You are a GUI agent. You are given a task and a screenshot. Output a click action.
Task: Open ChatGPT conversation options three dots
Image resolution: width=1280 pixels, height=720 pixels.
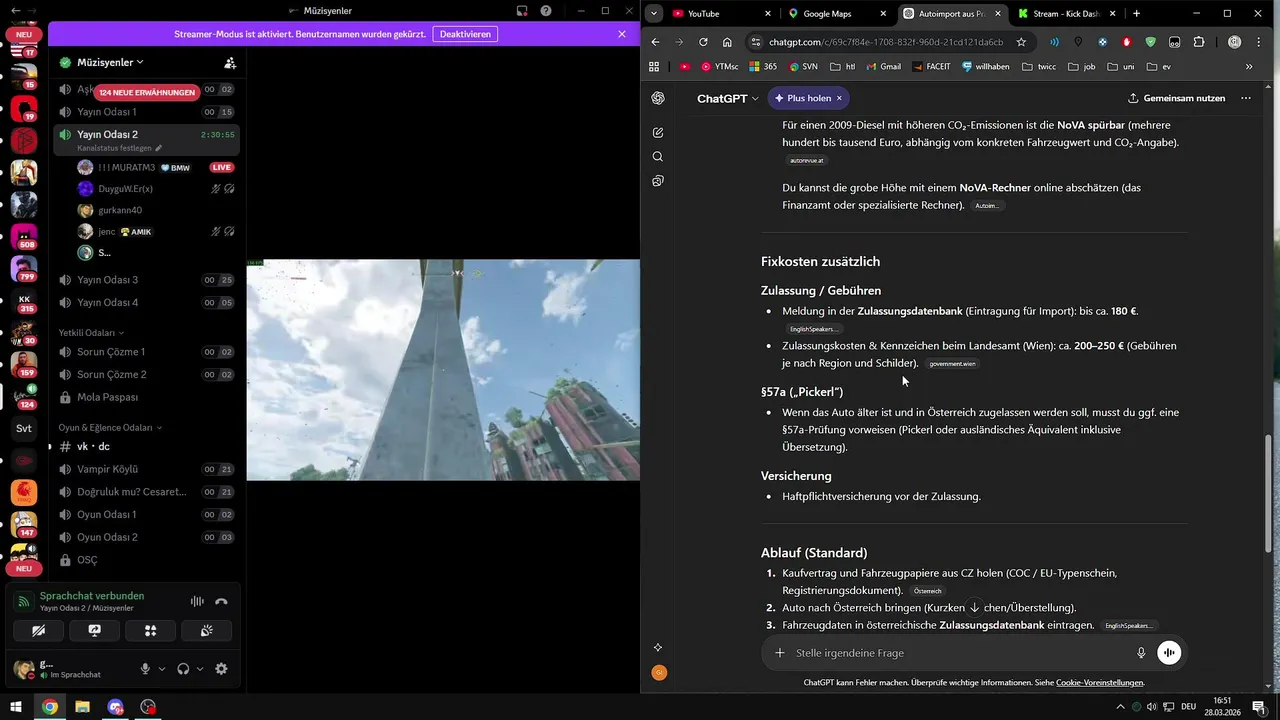click(x=1245, y=98)
